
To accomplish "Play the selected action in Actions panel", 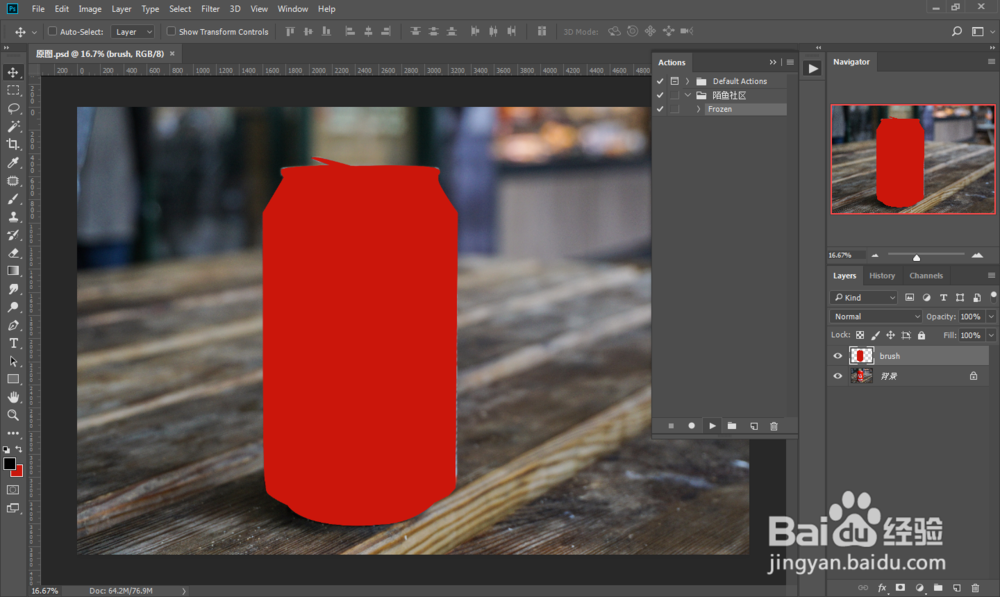I will tap(712, 426).
